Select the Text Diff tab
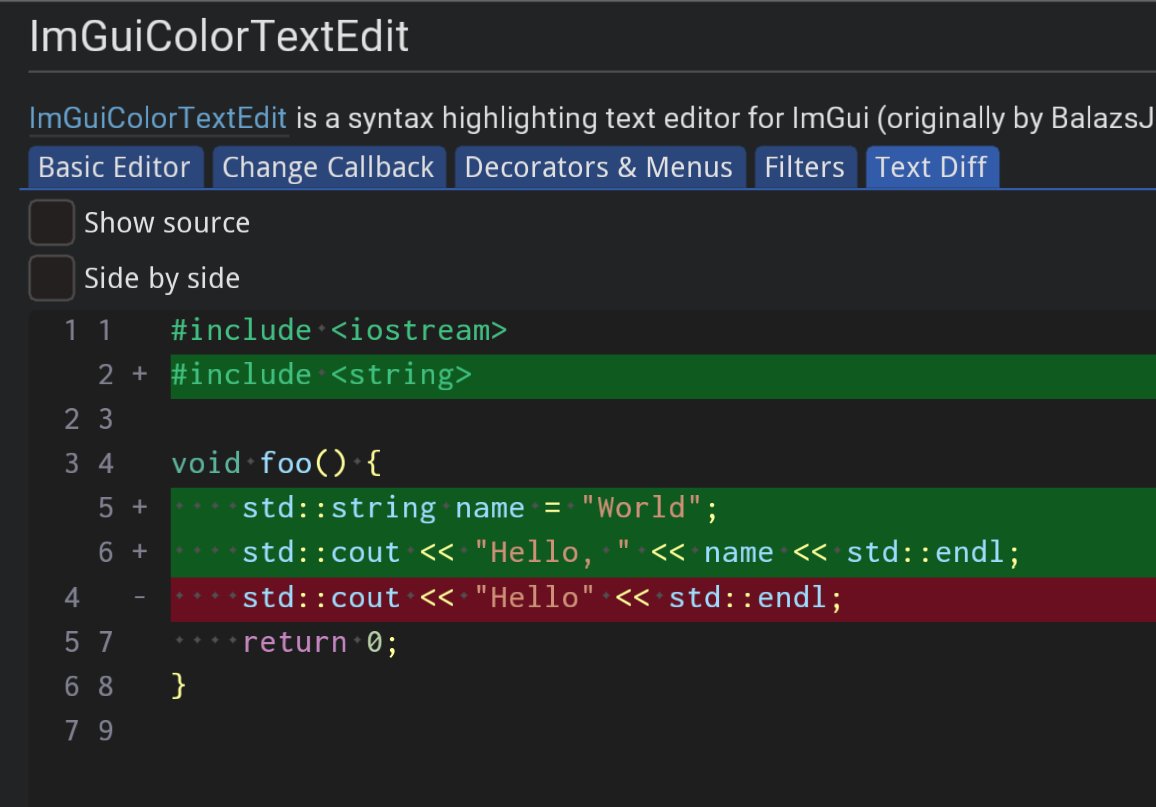The height and width of the screenshot is (807, 1156). click(x=931, y=167)
